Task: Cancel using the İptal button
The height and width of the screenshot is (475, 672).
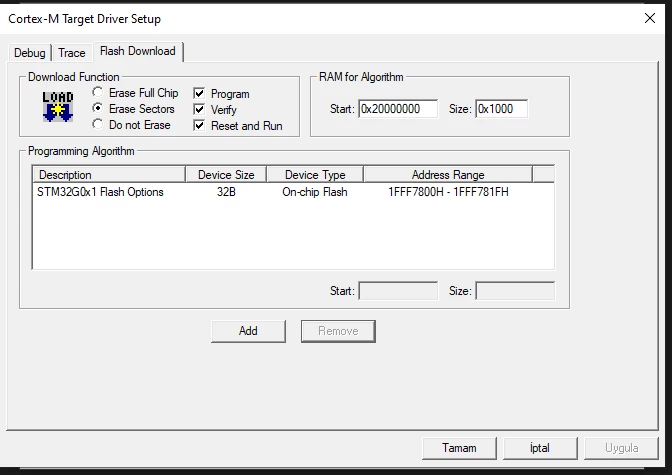Action: click(x=540, y=448)
